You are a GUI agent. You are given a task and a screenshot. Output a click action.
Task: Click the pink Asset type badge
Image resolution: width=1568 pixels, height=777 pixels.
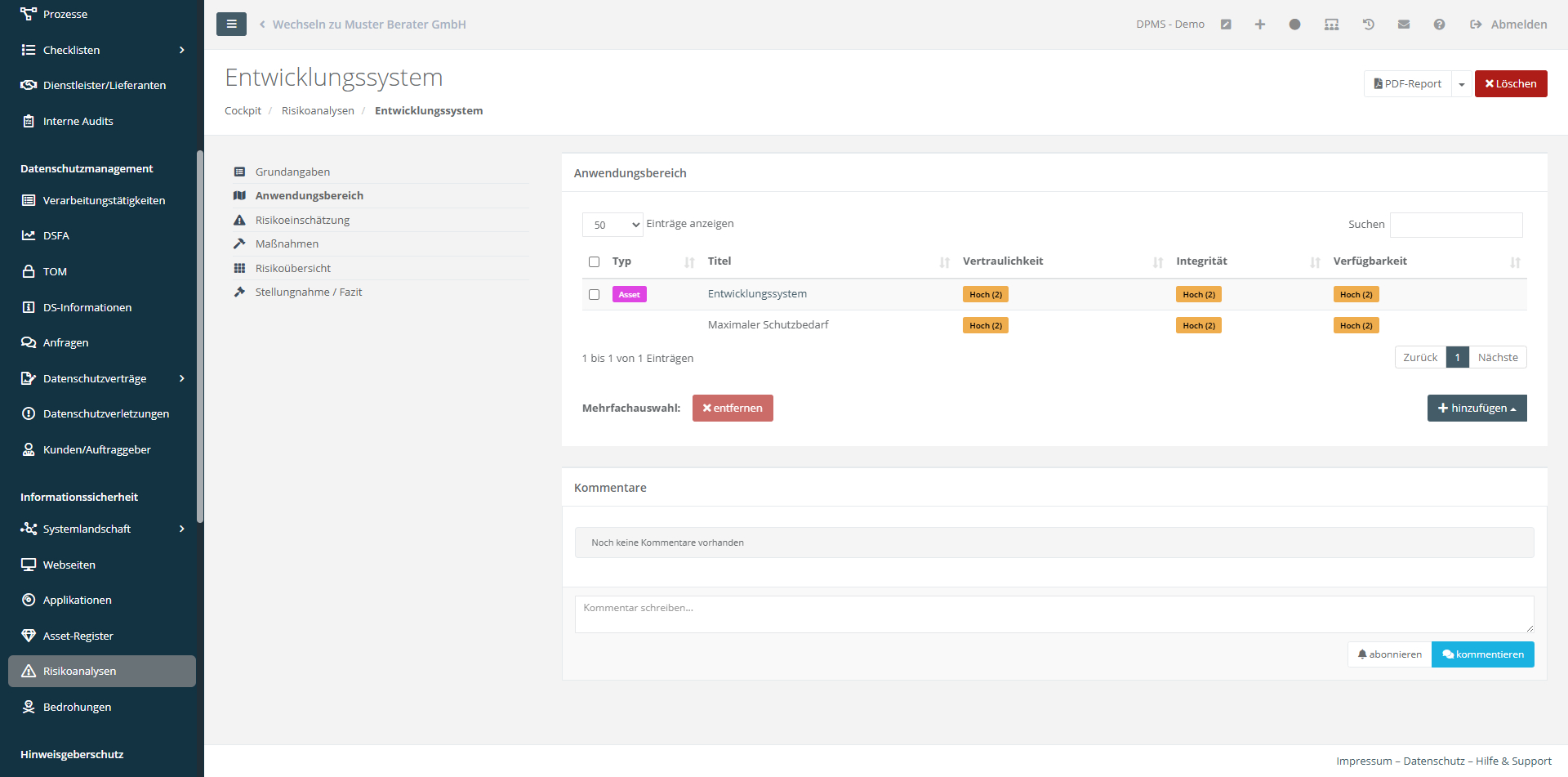click(629, 295)
